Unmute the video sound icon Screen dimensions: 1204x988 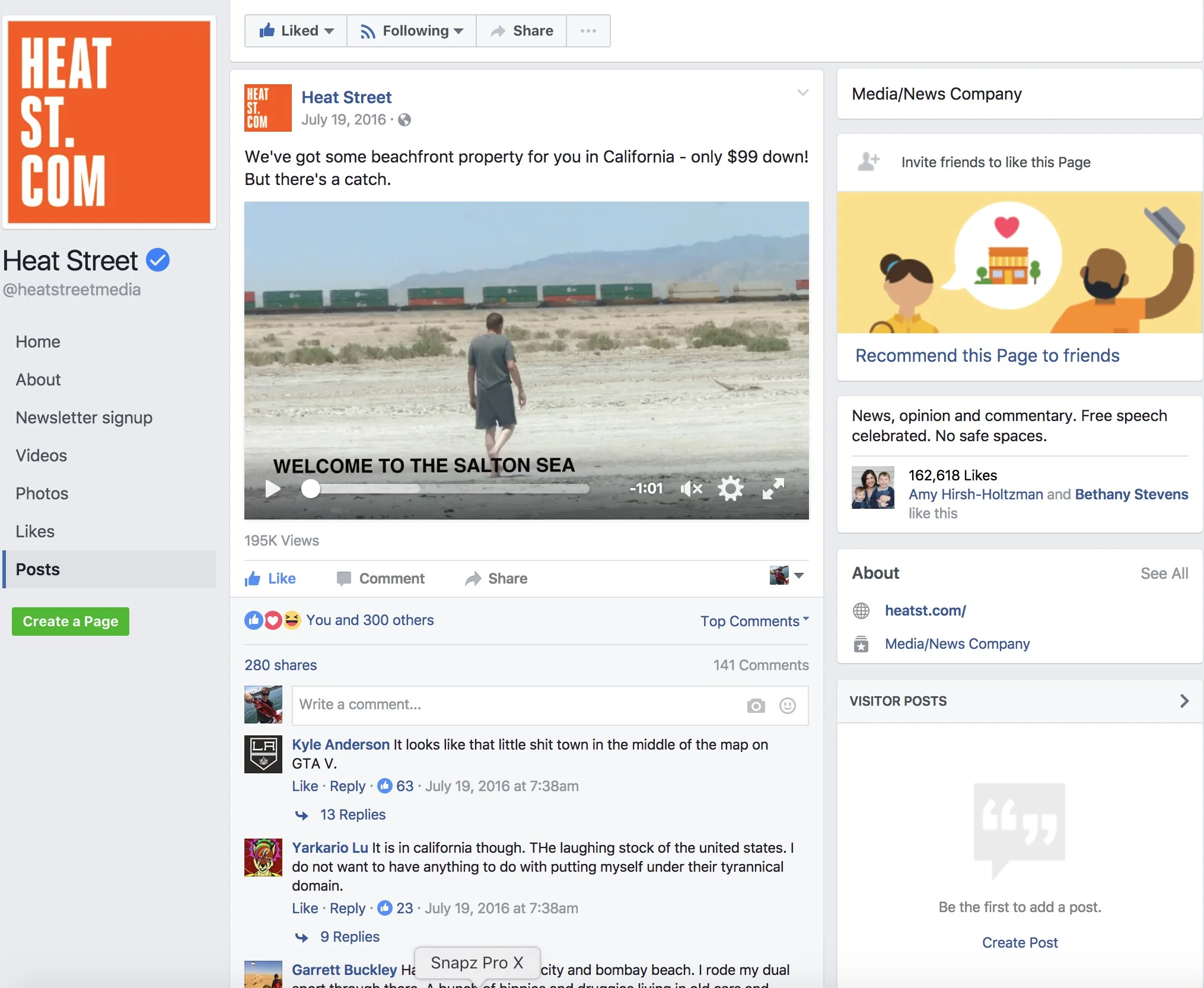(x=691, y=489)
